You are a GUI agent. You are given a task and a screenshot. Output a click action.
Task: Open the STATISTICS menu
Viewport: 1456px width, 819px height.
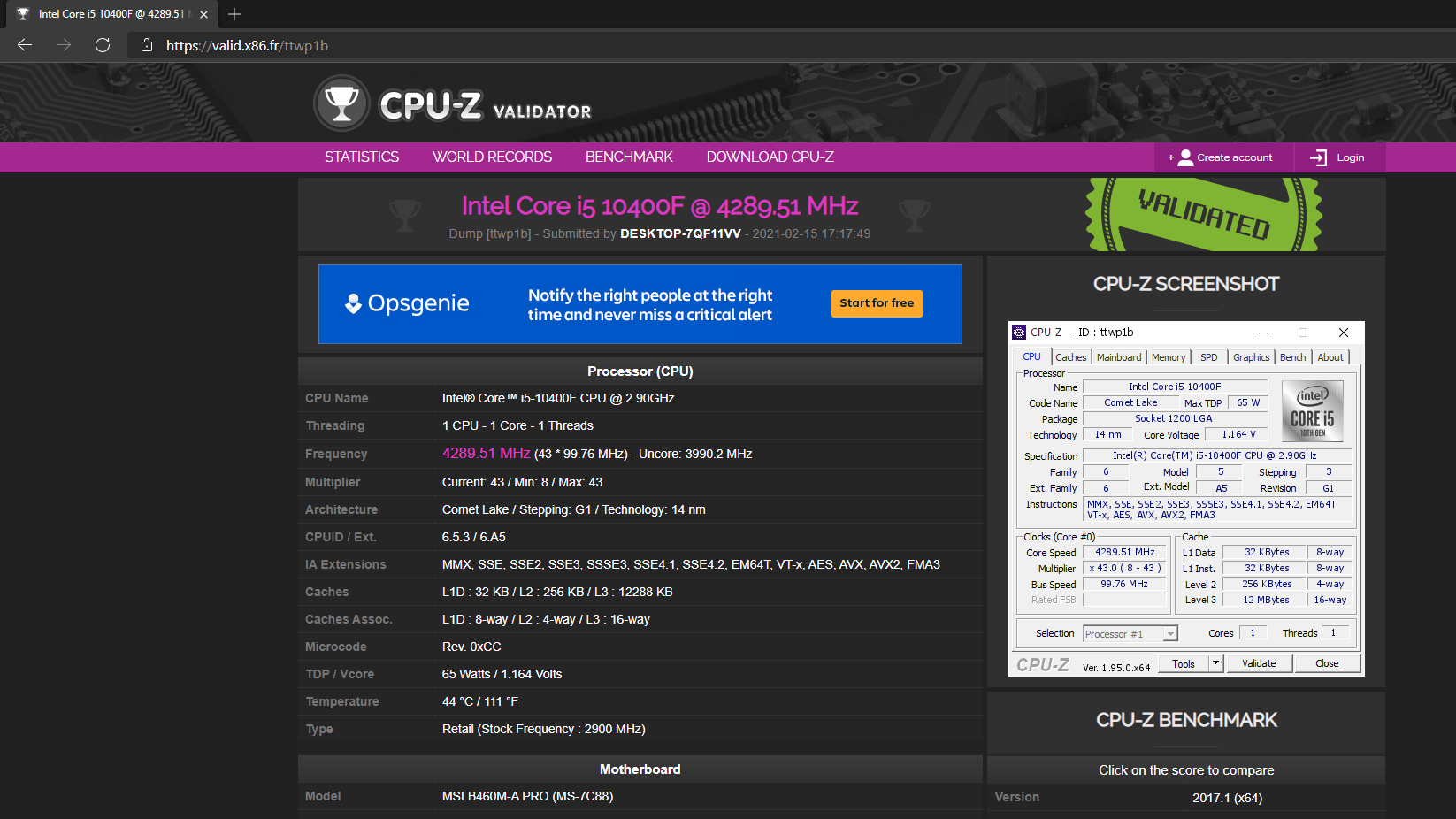click(362, 157)
